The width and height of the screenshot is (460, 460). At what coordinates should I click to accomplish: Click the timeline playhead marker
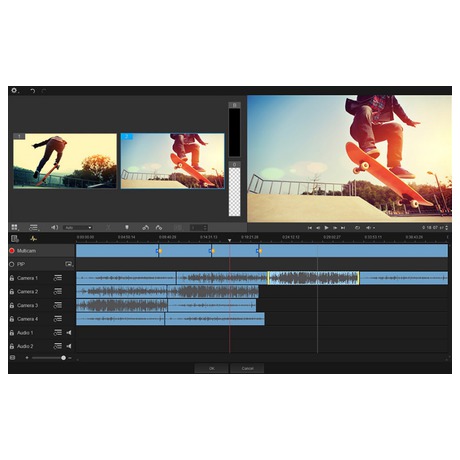[229, 240]
